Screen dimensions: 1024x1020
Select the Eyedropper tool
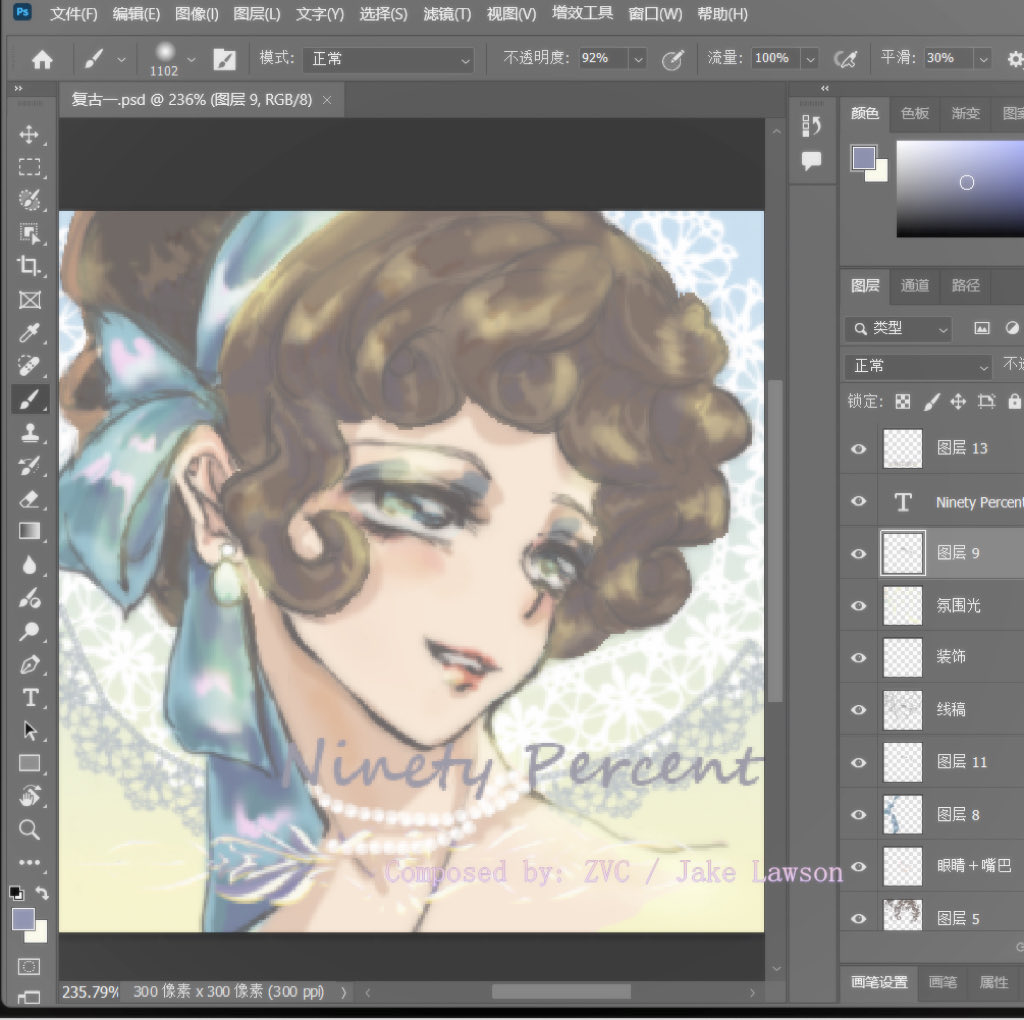(x=29, y=333)
